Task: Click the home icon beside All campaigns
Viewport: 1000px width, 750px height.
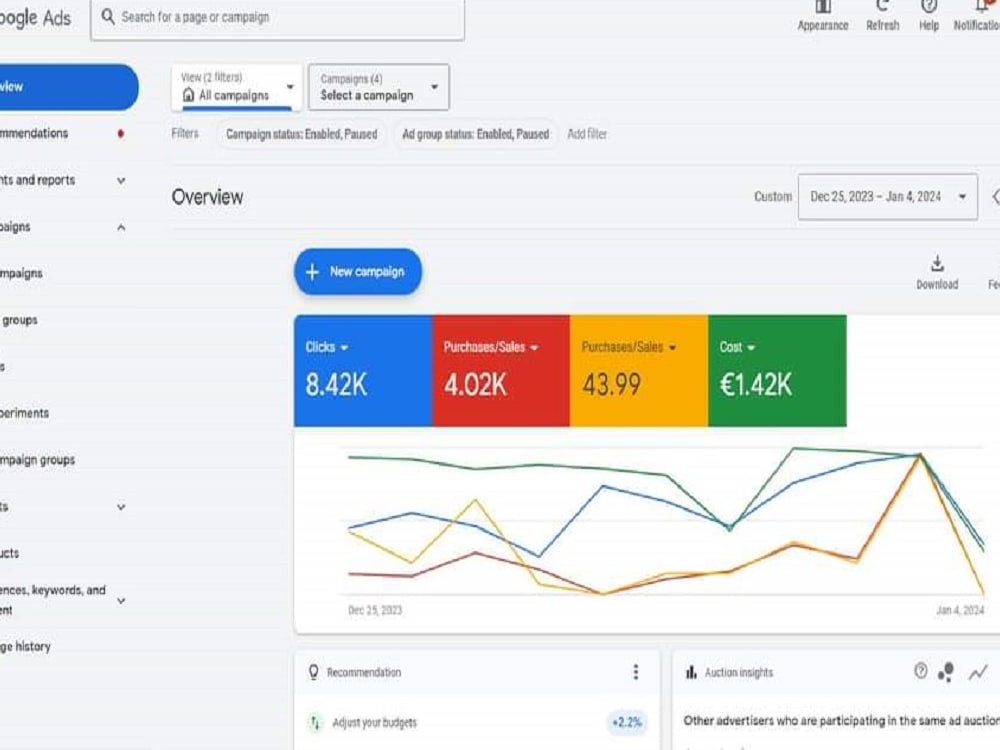Action: [188, 95]
